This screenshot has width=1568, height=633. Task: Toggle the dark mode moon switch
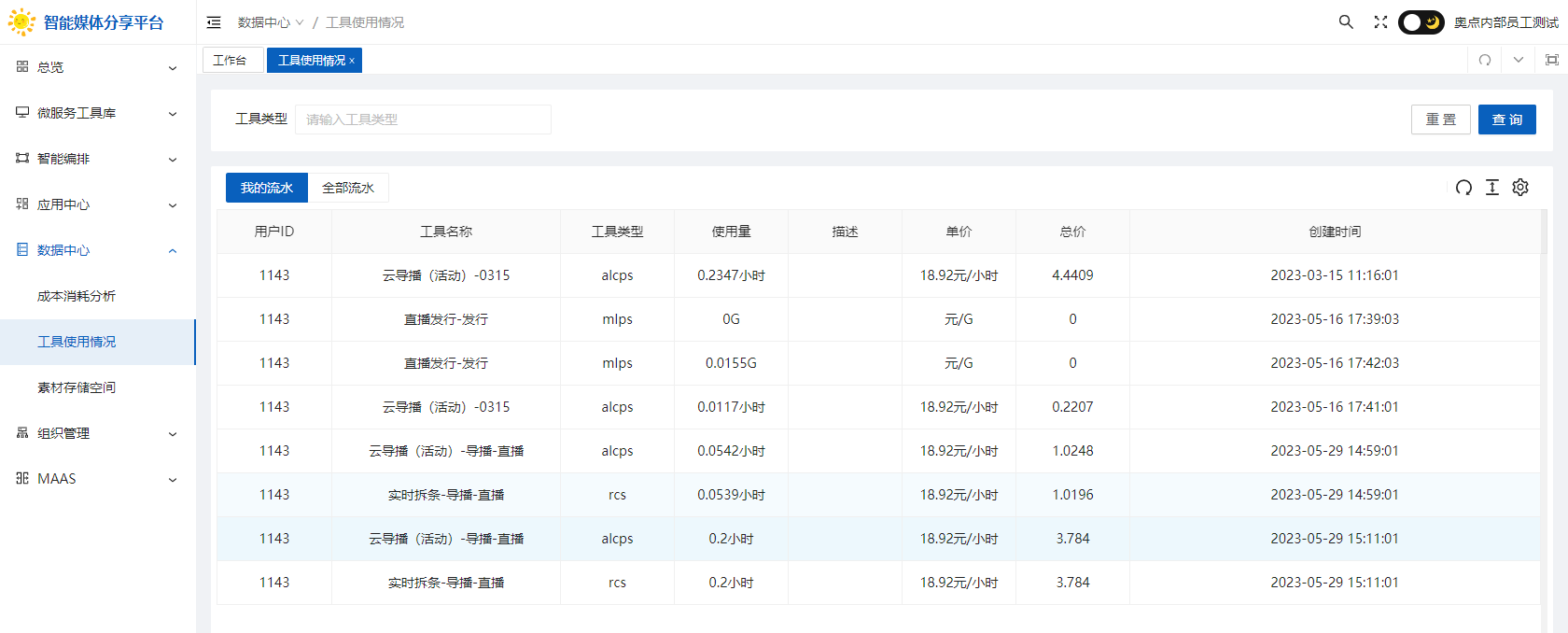pyautogui.click(x=1421, y=21)
